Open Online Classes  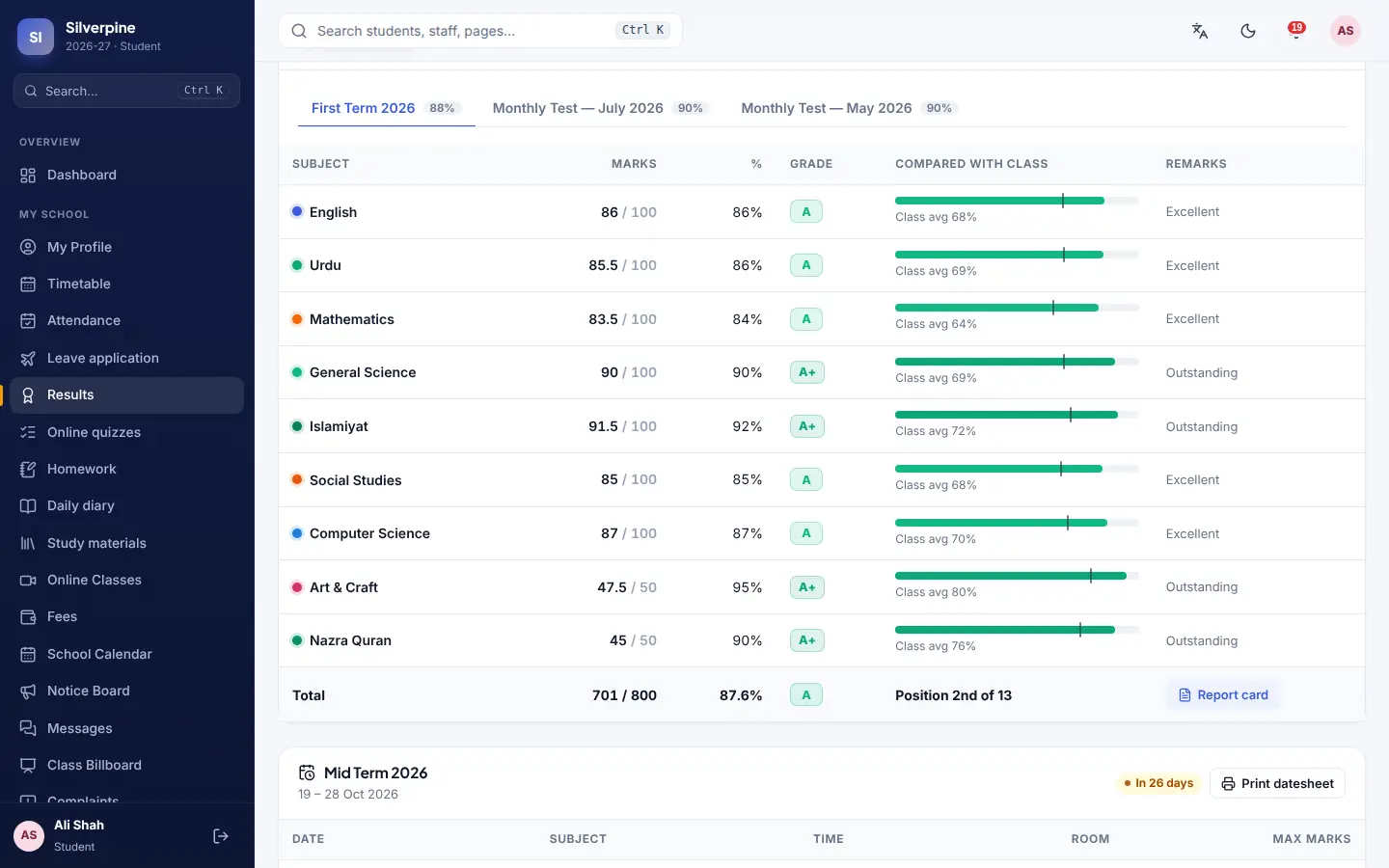(x=126, y=580)
